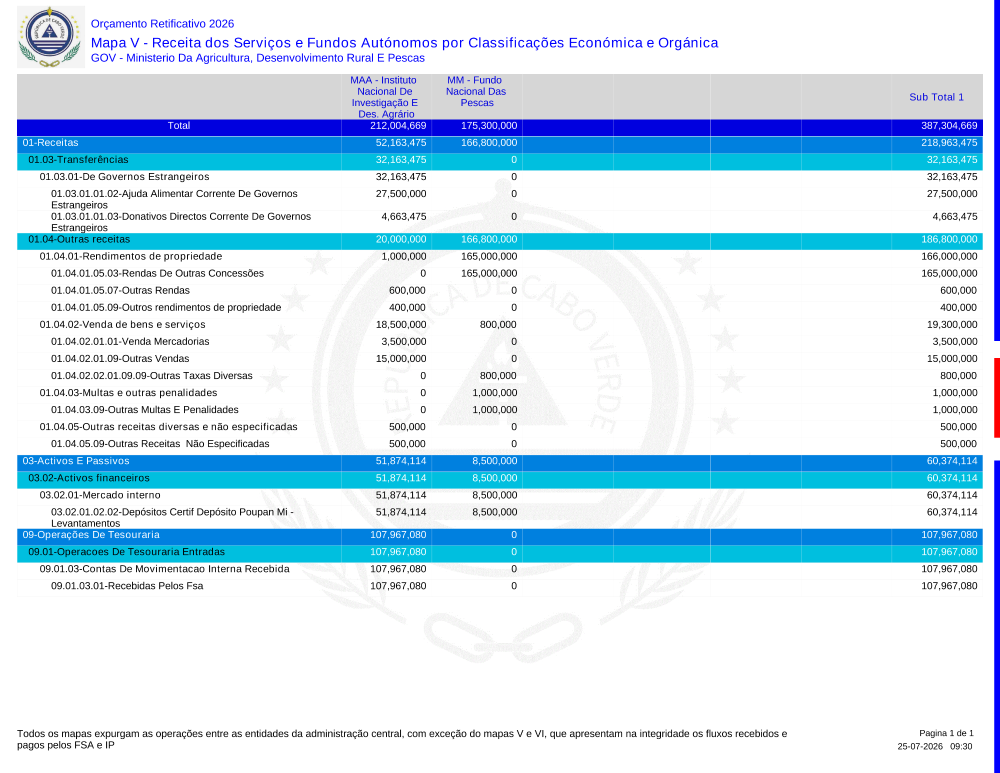Screen dimensions: 1000x773
Task: Click the footnote starting 'Todos os mapas expurgam'
Action: tap(402, 739)
